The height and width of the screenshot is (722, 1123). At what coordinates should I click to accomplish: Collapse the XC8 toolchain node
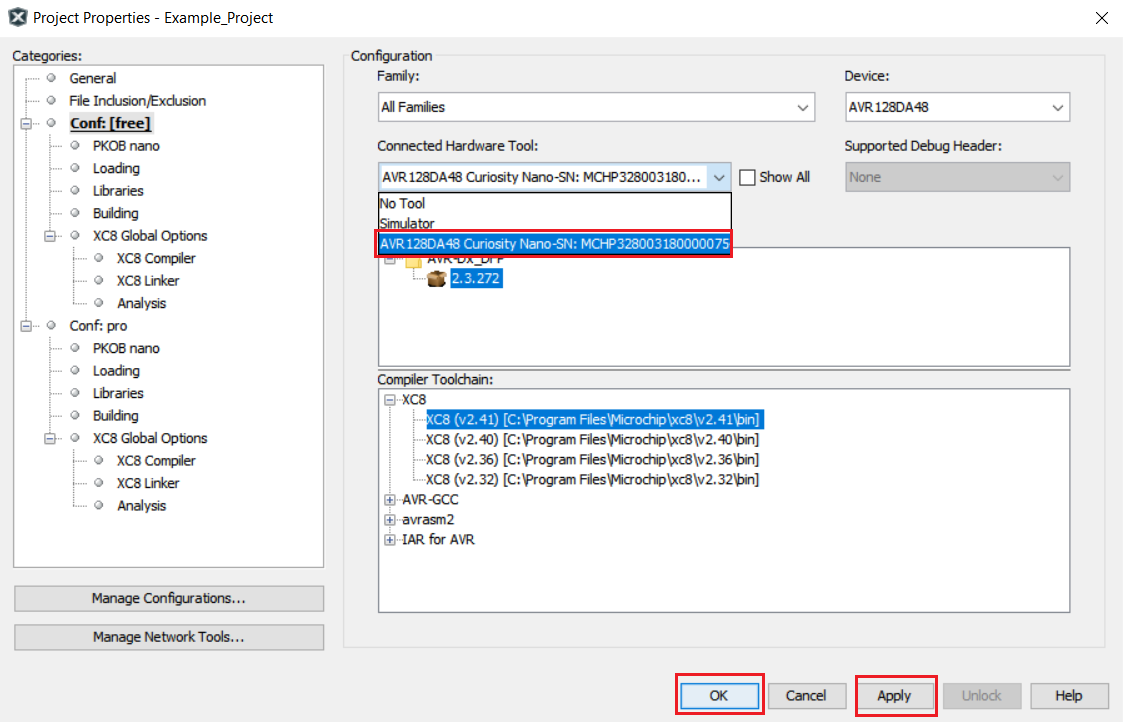point(390,400)
